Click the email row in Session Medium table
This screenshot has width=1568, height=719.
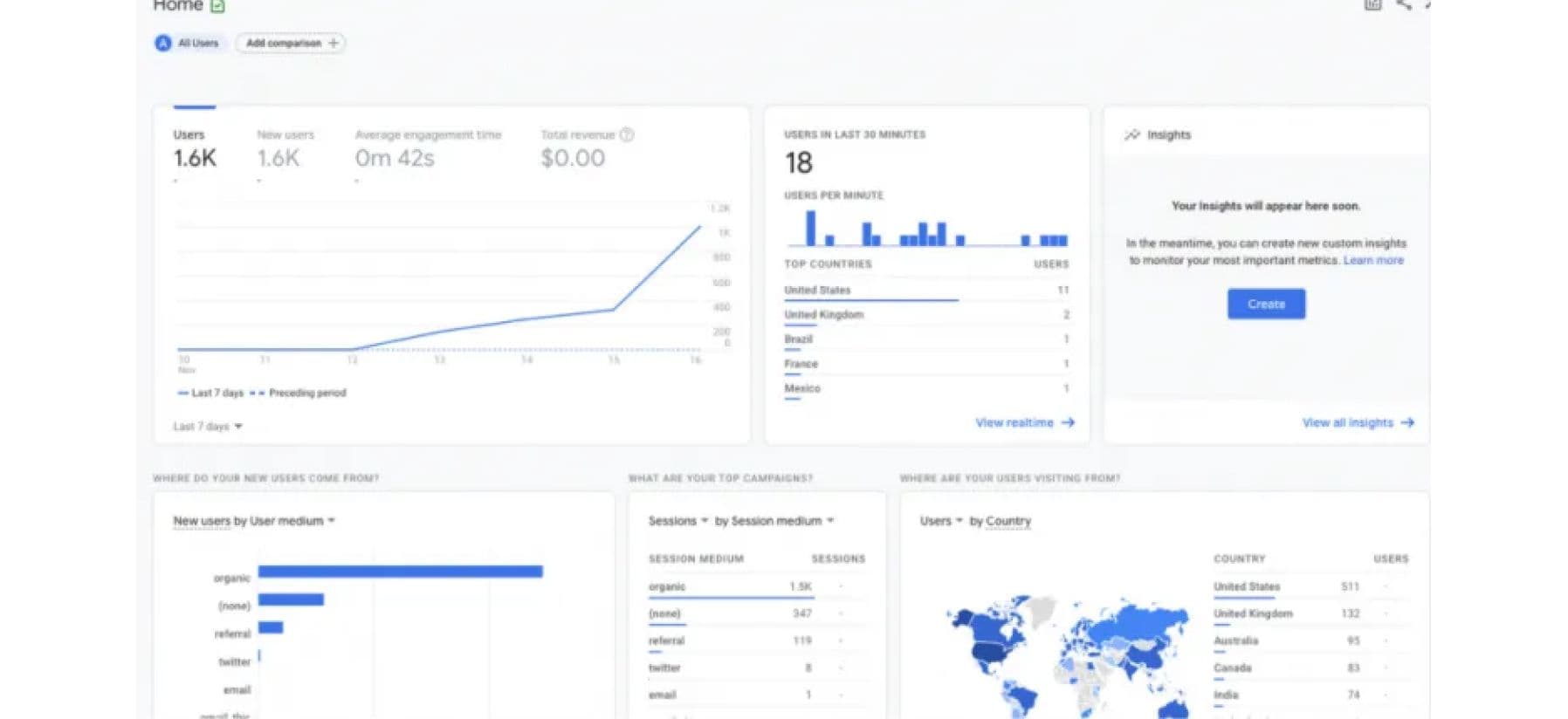756,695
